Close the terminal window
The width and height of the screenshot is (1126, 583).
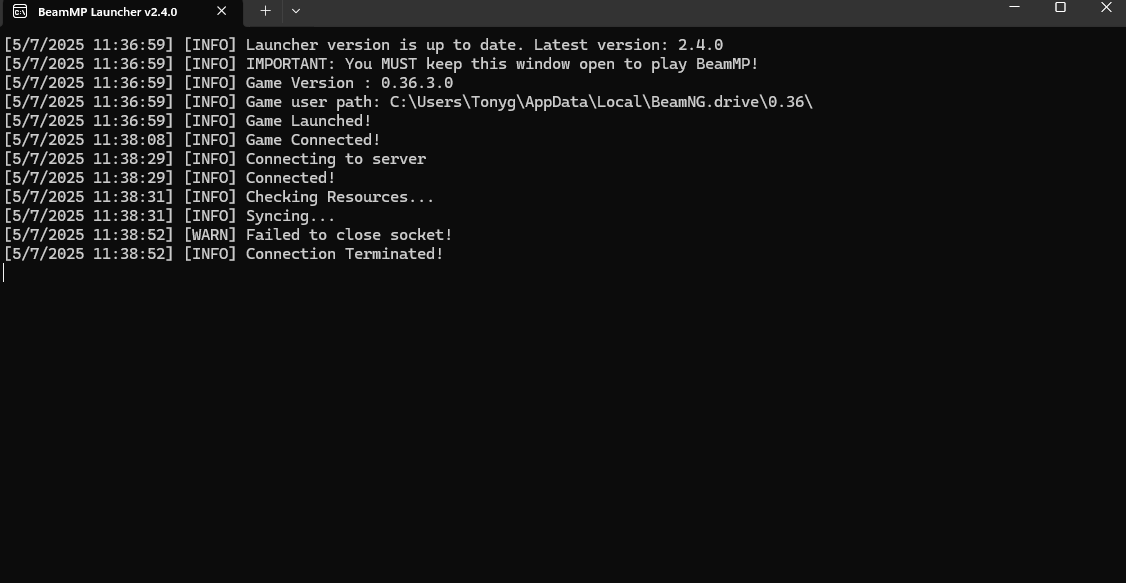[1106, 7]
